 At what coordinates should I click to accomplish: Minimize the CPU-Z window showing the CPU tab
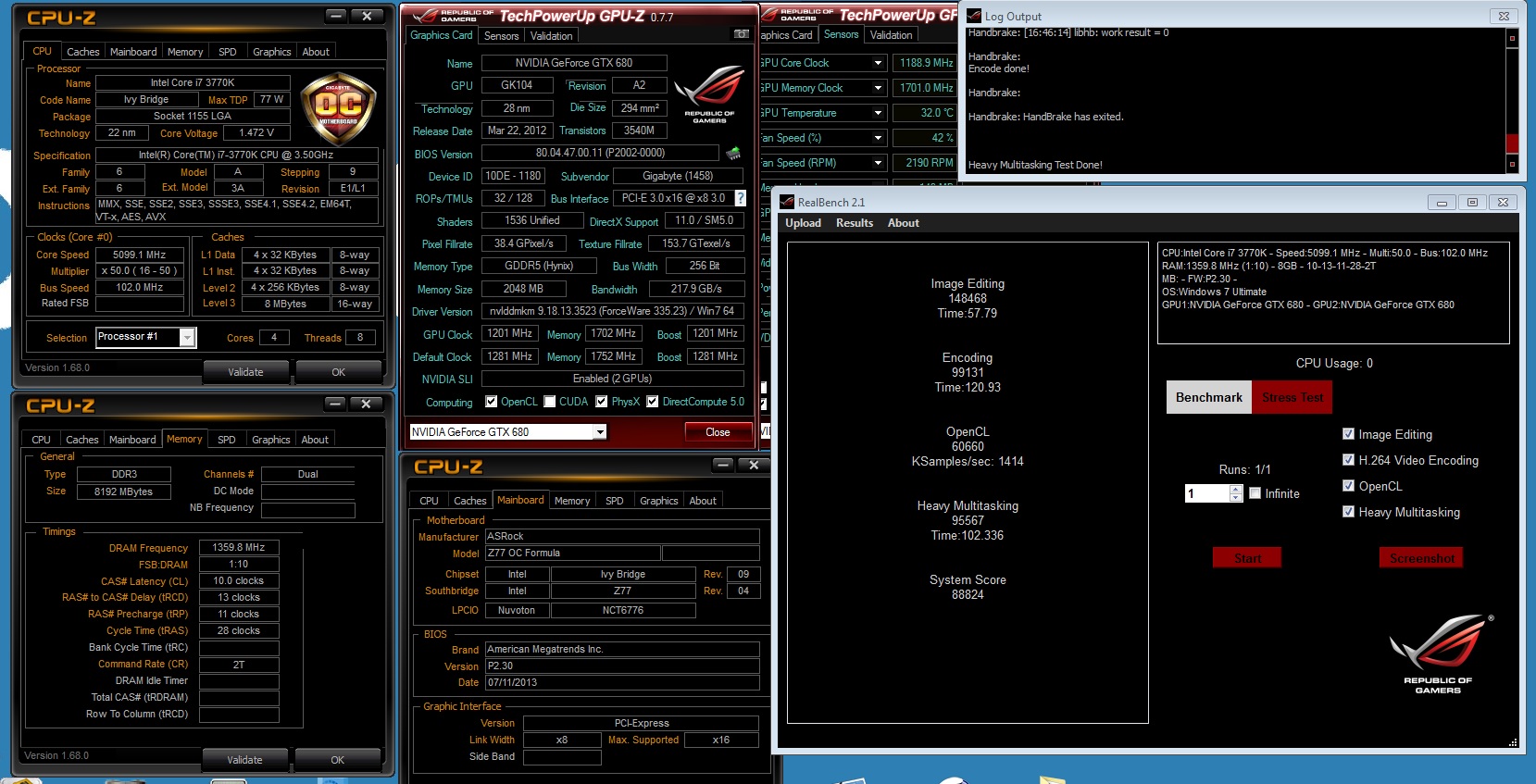point(336,16)
